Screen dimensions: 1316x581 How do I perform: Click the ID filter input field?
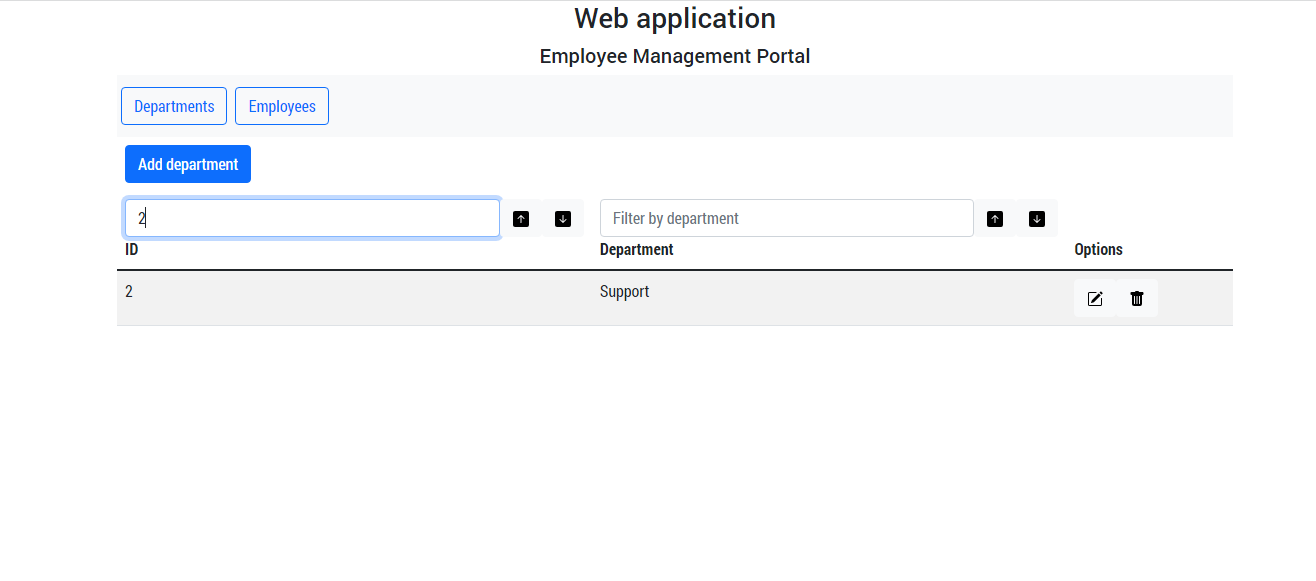pos(311,217)
